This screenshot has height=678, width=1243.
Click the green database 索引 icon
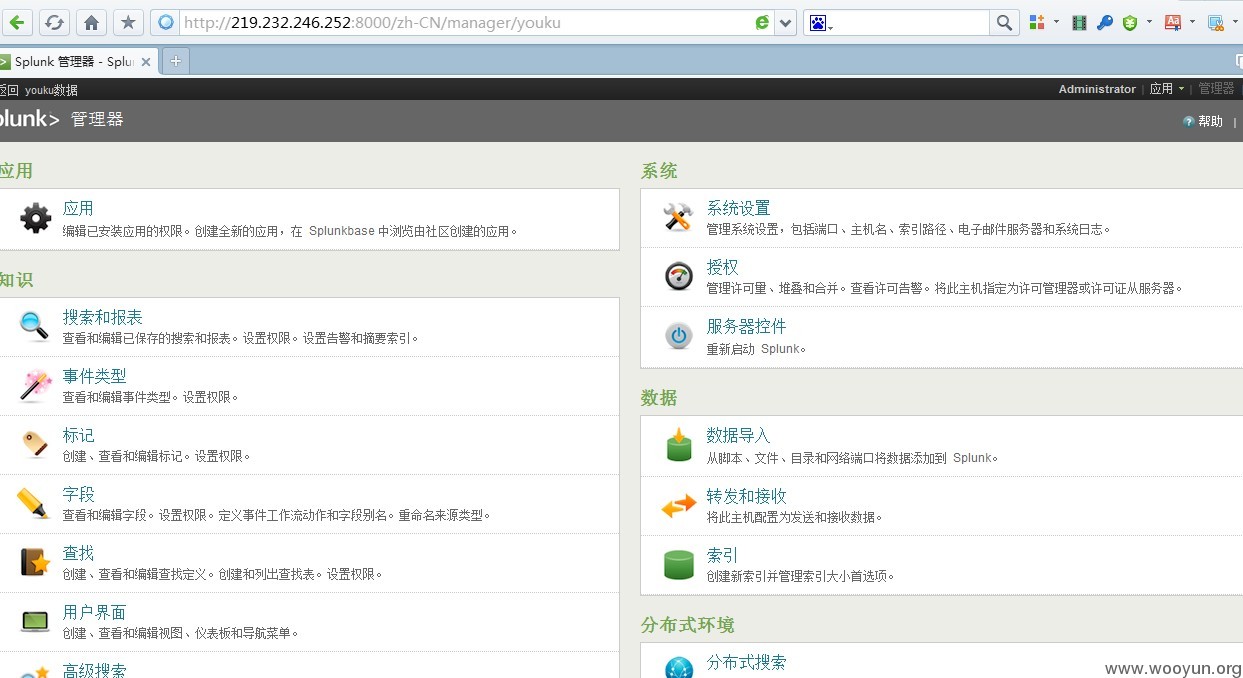coord(679,565)
